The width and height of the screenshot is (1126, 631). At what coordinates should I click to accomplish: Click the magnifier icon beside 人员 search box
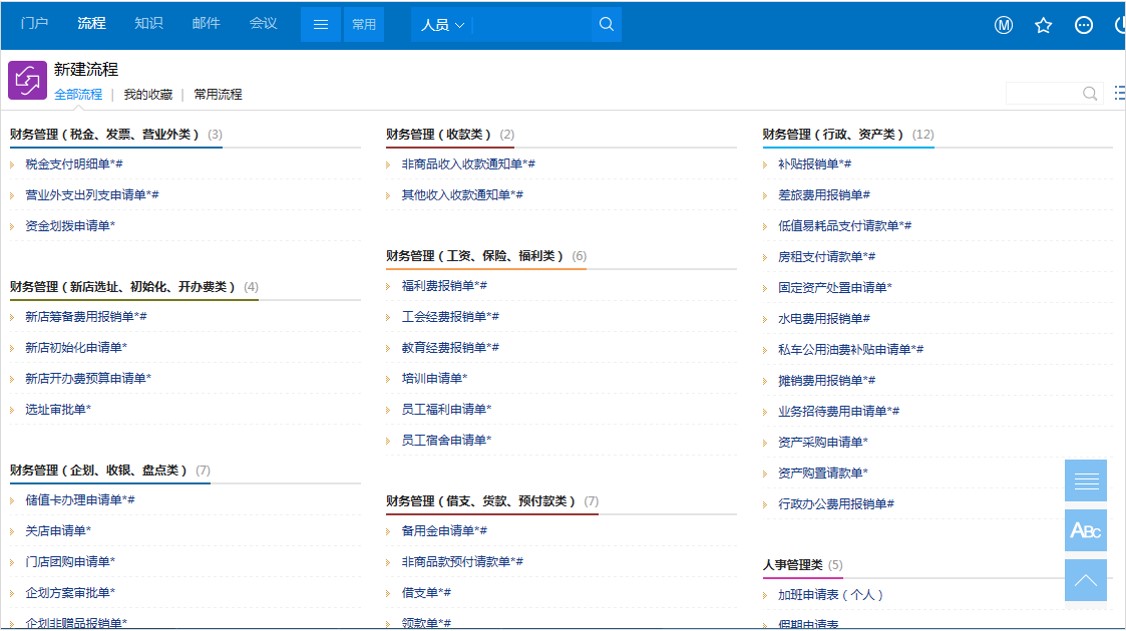click(x=606, y=24)
